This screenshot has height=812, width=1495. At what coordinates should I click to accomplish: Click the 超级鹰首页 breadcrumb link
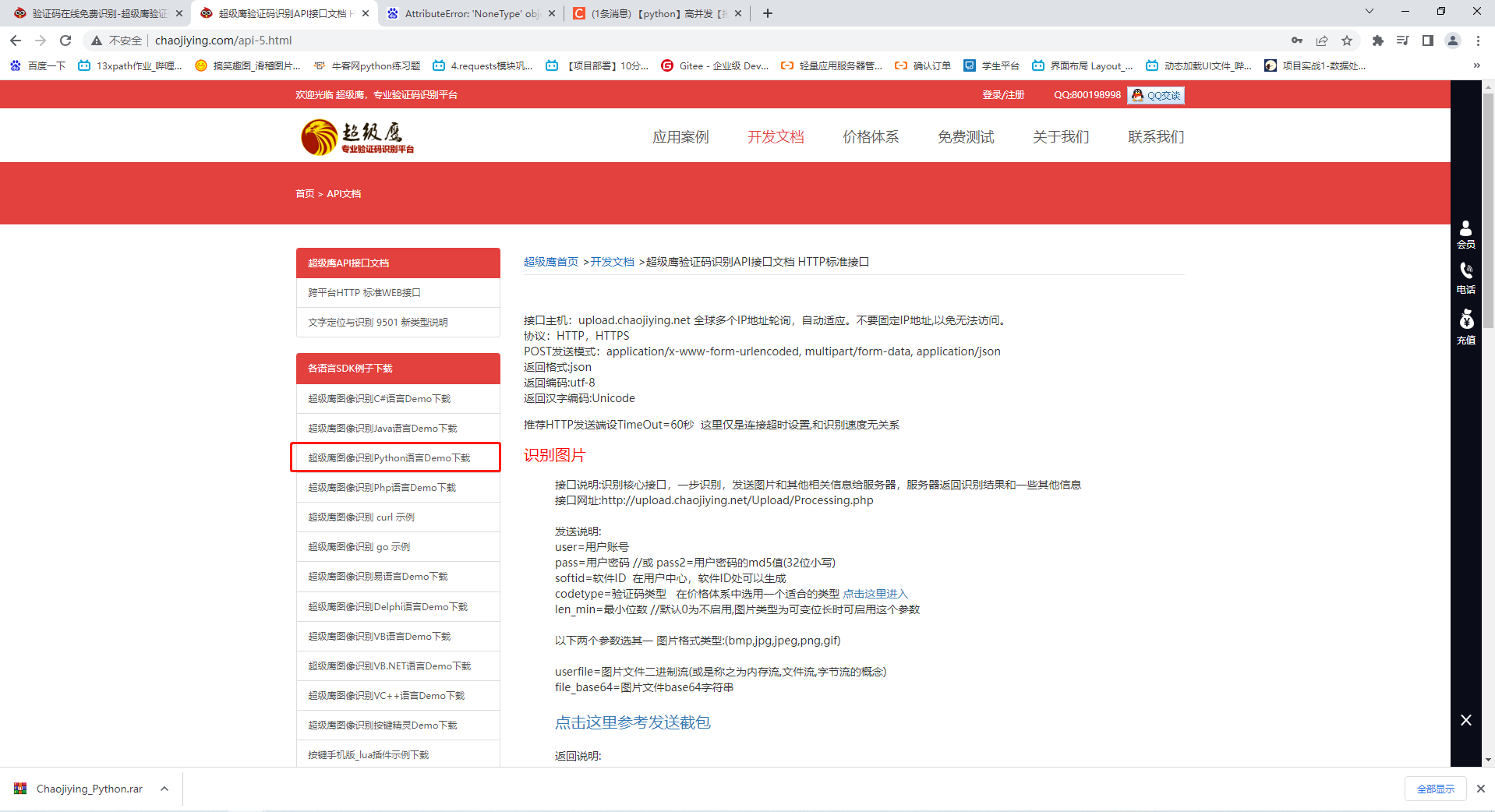coord(551,262)
